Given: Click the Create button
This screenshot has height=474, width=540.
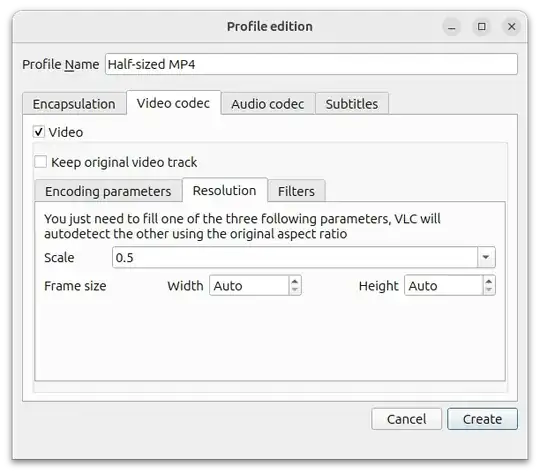Looking at the screenshot, I should tap(482, 419).
